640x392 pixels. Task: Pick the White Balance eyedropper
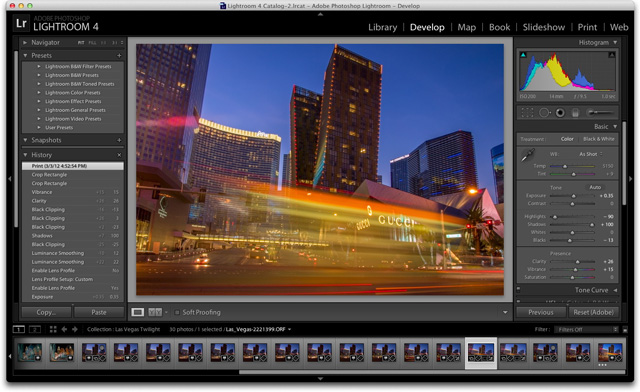pyautogui.click(x=527, y=155)
